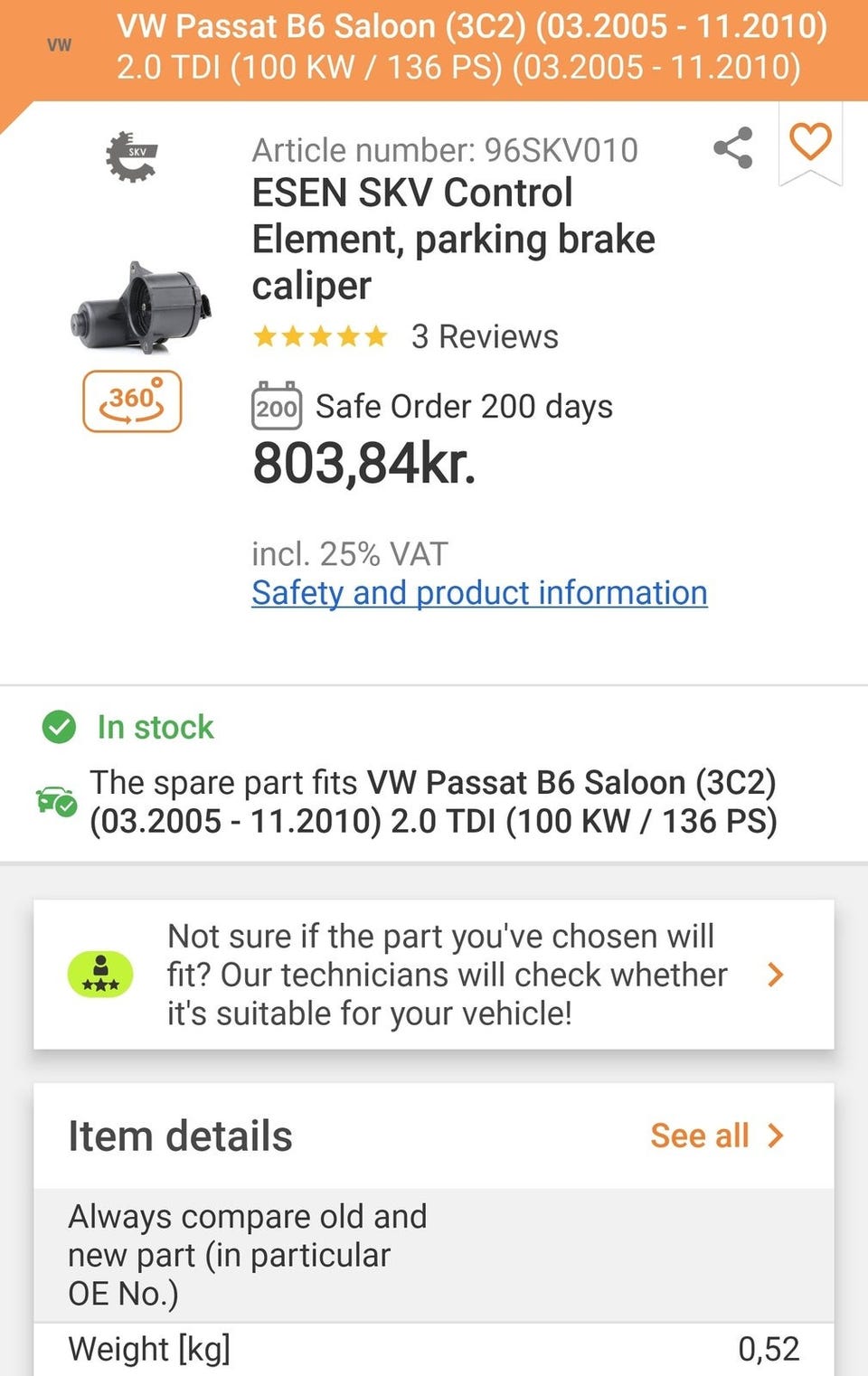868x1376 pixels.
Task: Tap the SKV brand gear logo
Action: (x=132, y=156)
